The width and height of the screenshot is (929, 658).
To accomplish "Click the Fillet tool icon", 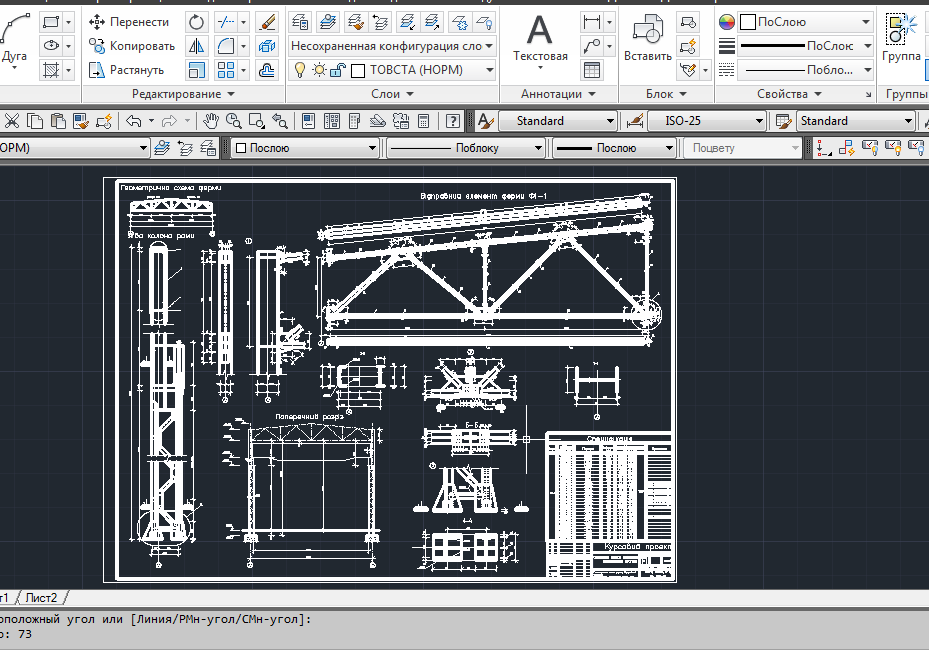I will (226, 46).
